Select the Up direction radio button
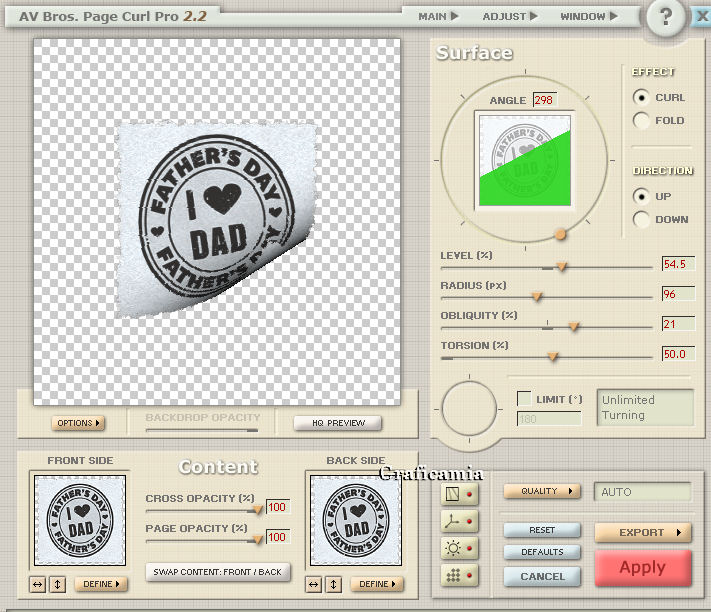Screen dimensions: 711x612 [641, 196]
